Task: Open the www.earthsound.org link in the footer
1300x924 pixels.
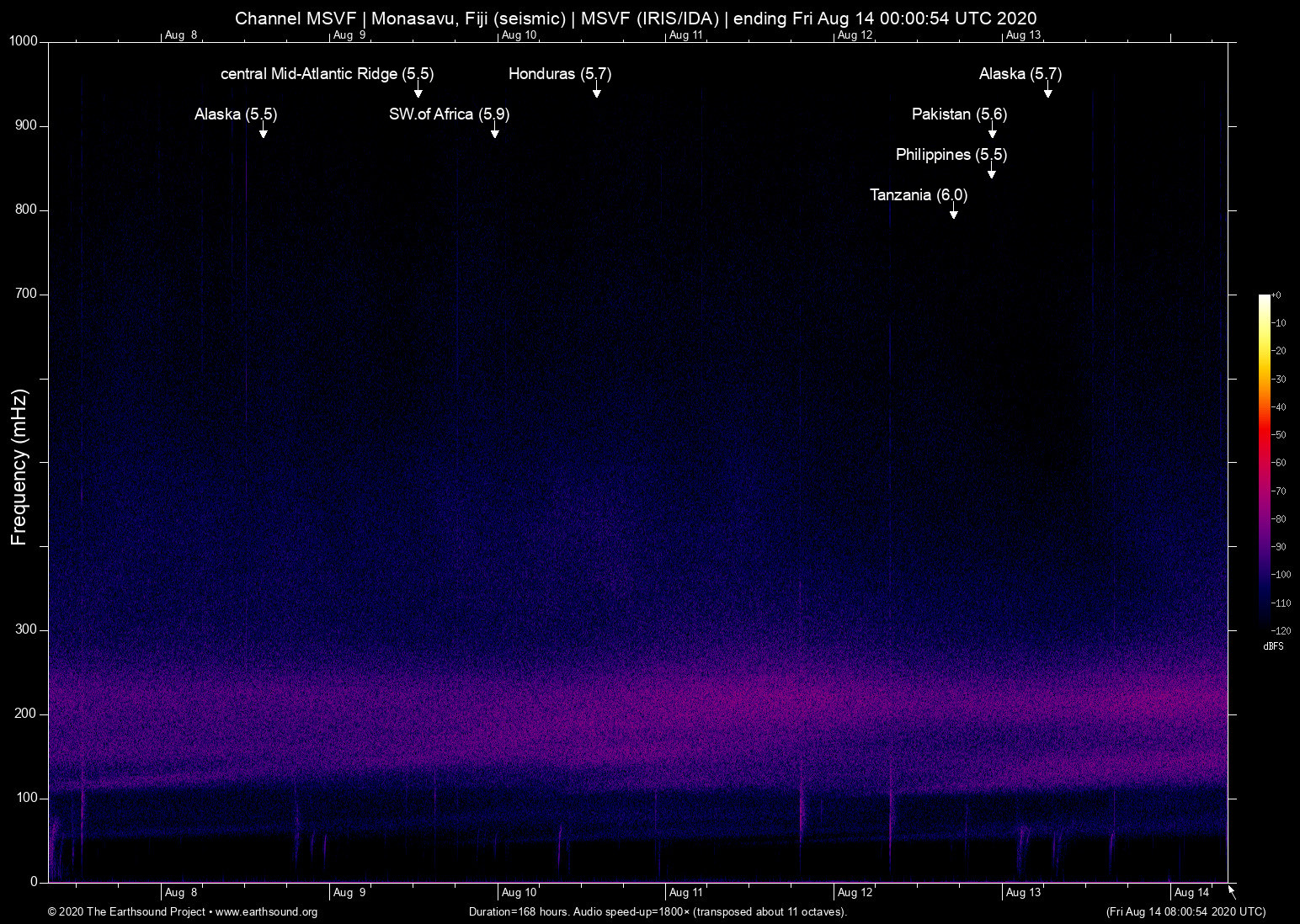Action: coord(266,911)
